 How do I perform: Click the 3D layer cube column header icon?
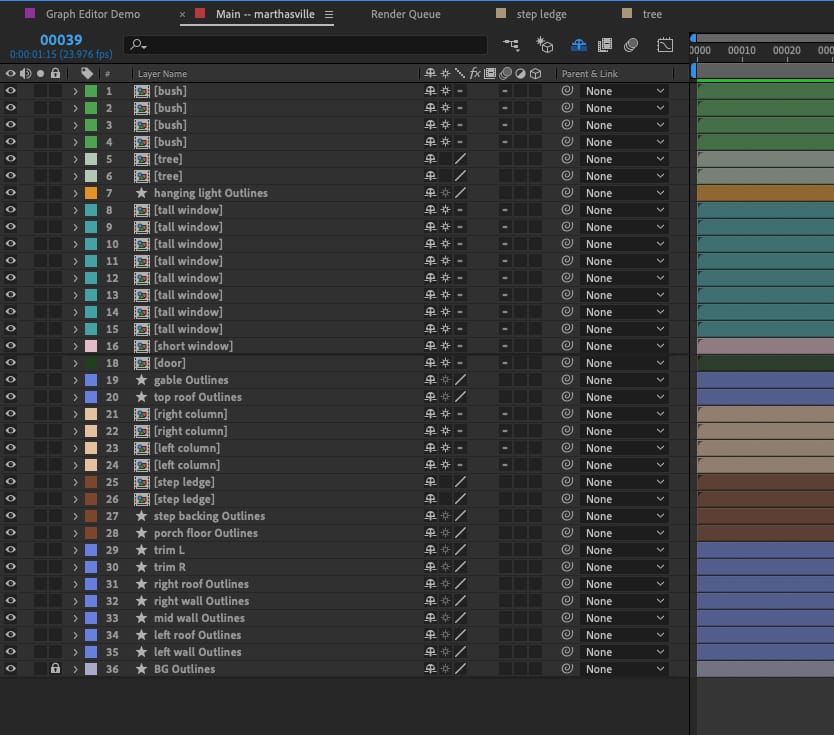pos(536,73)
